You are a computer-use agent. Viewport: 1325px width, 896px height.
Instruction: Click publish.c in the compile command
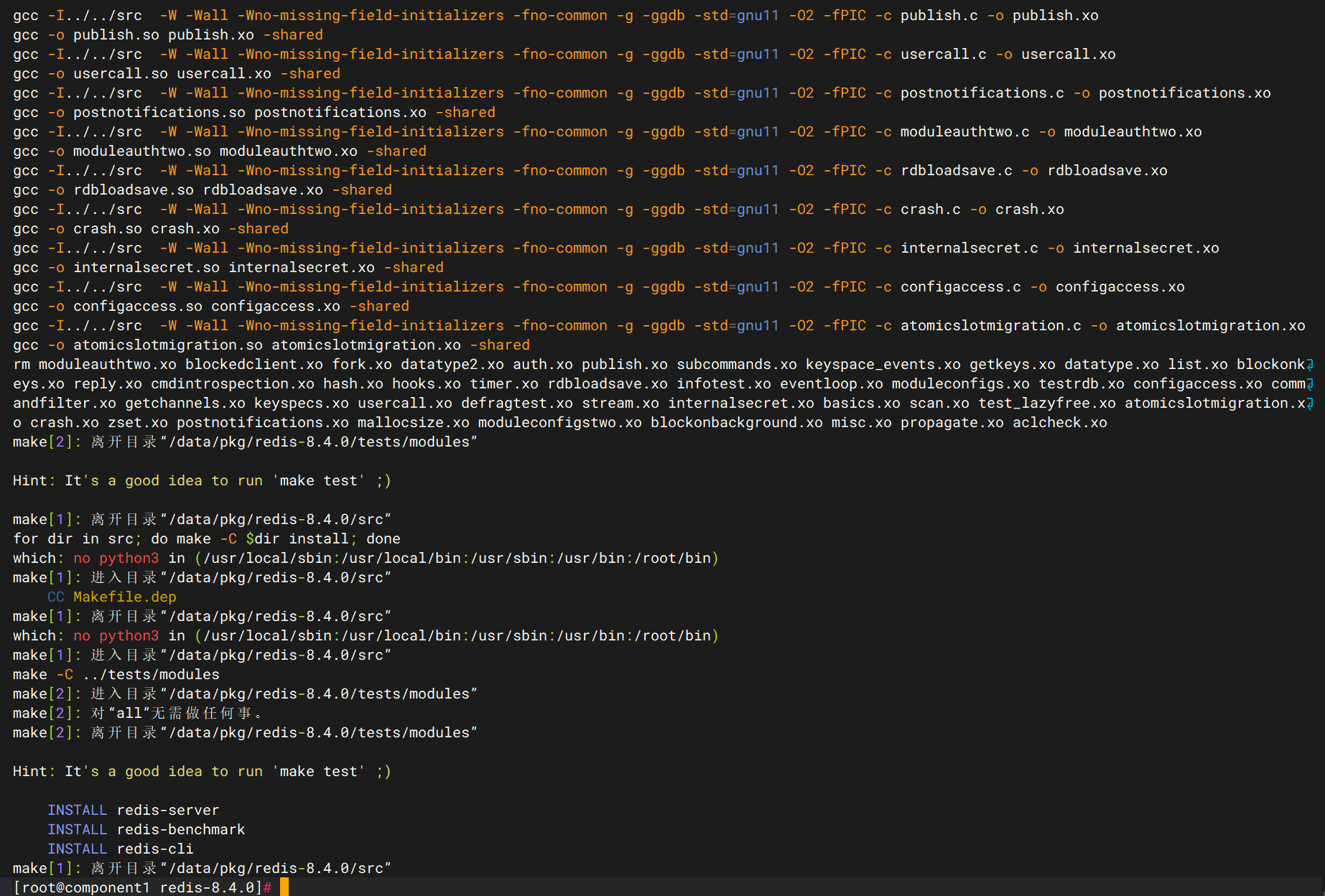click(939, 15)
